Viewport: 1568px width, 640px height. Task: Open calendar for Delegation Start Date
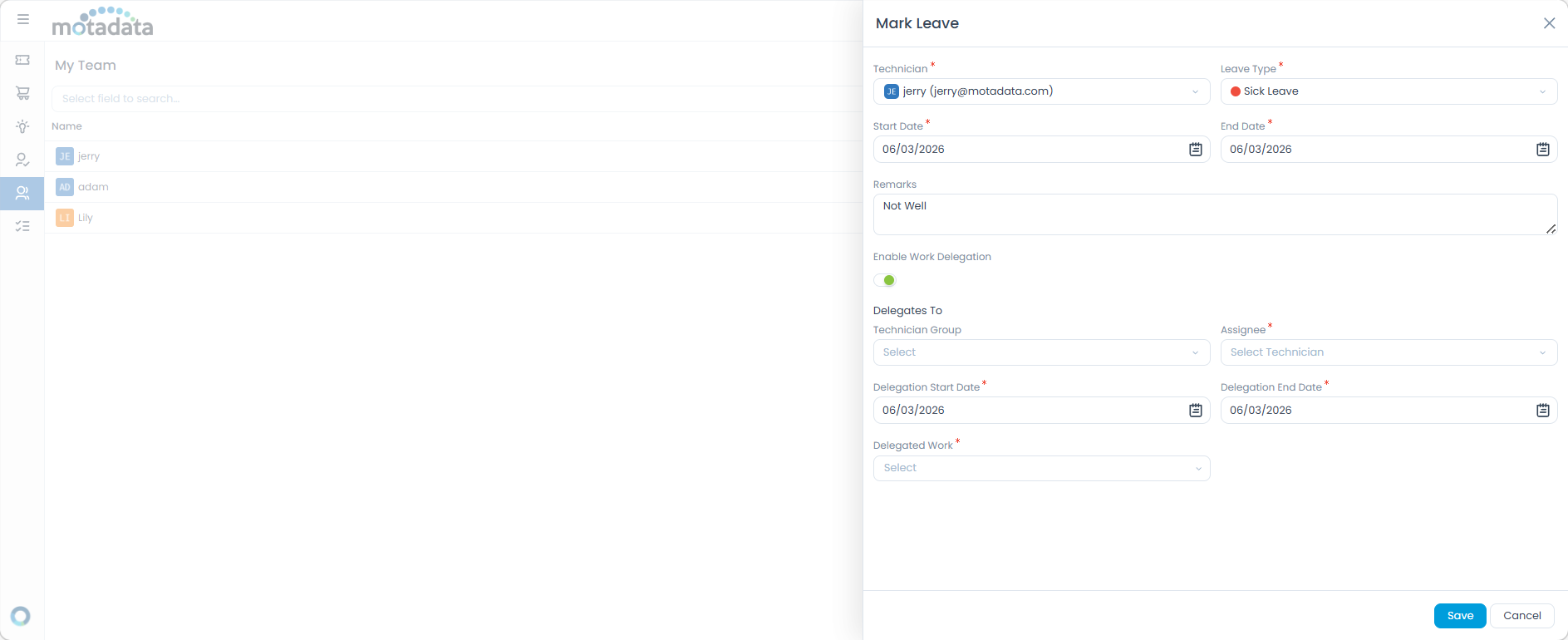pyautogui.click(x=1195, y=411)
